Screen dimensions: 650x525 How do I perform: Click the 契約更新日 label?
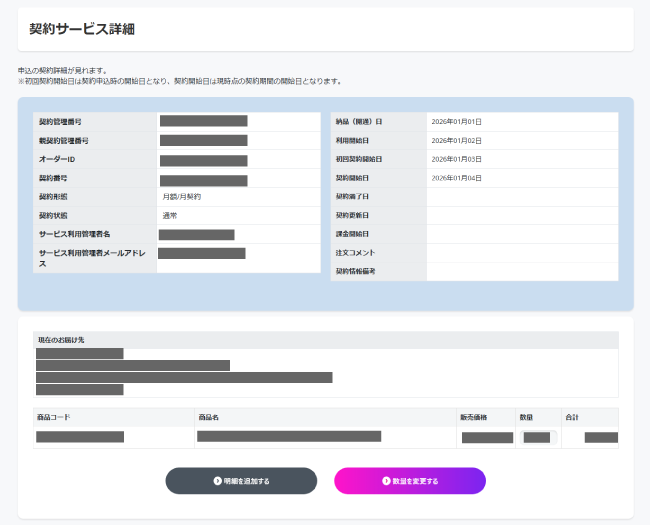352,216
